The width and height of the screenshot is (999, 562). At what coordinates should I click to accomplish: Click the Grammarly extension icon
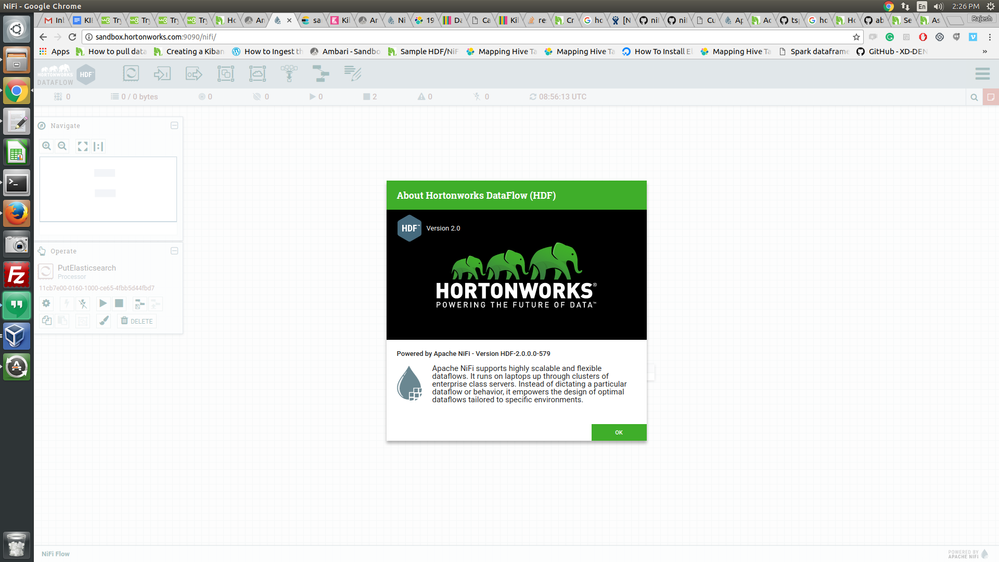pos(889,37)
